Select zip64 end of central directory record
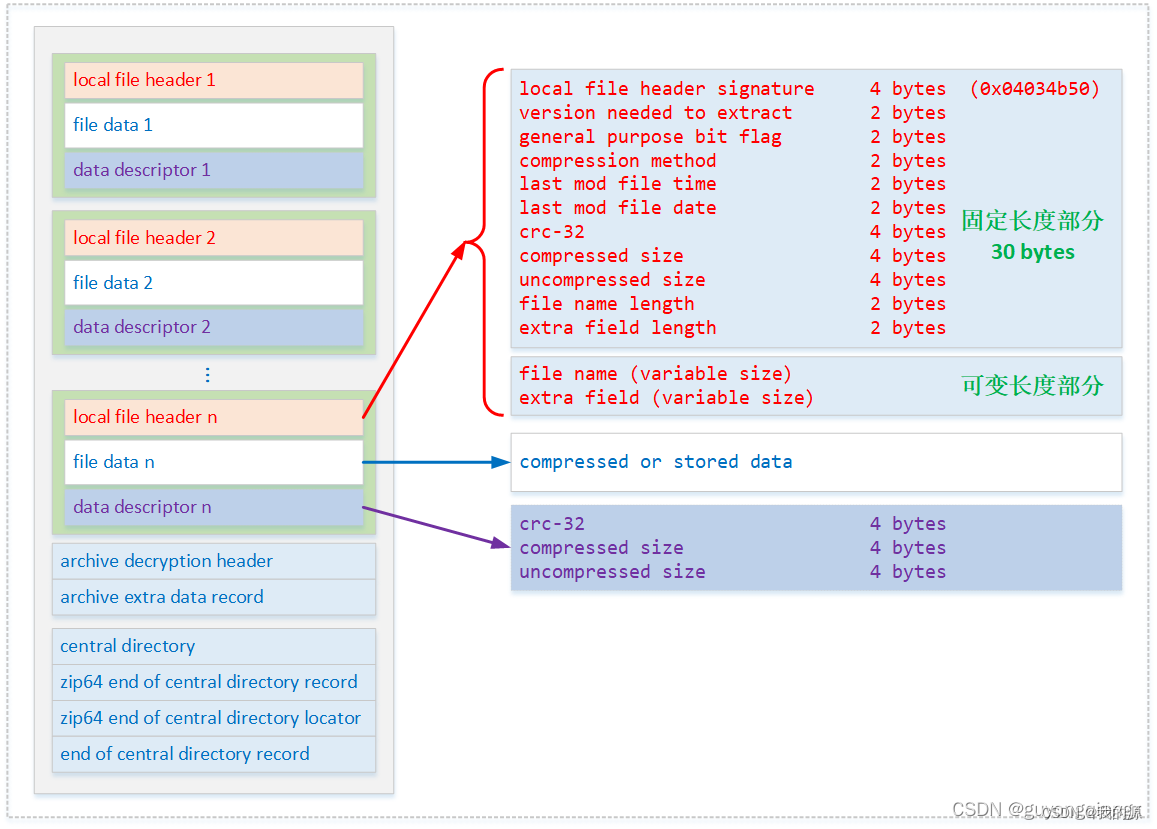 coord(213,681)
